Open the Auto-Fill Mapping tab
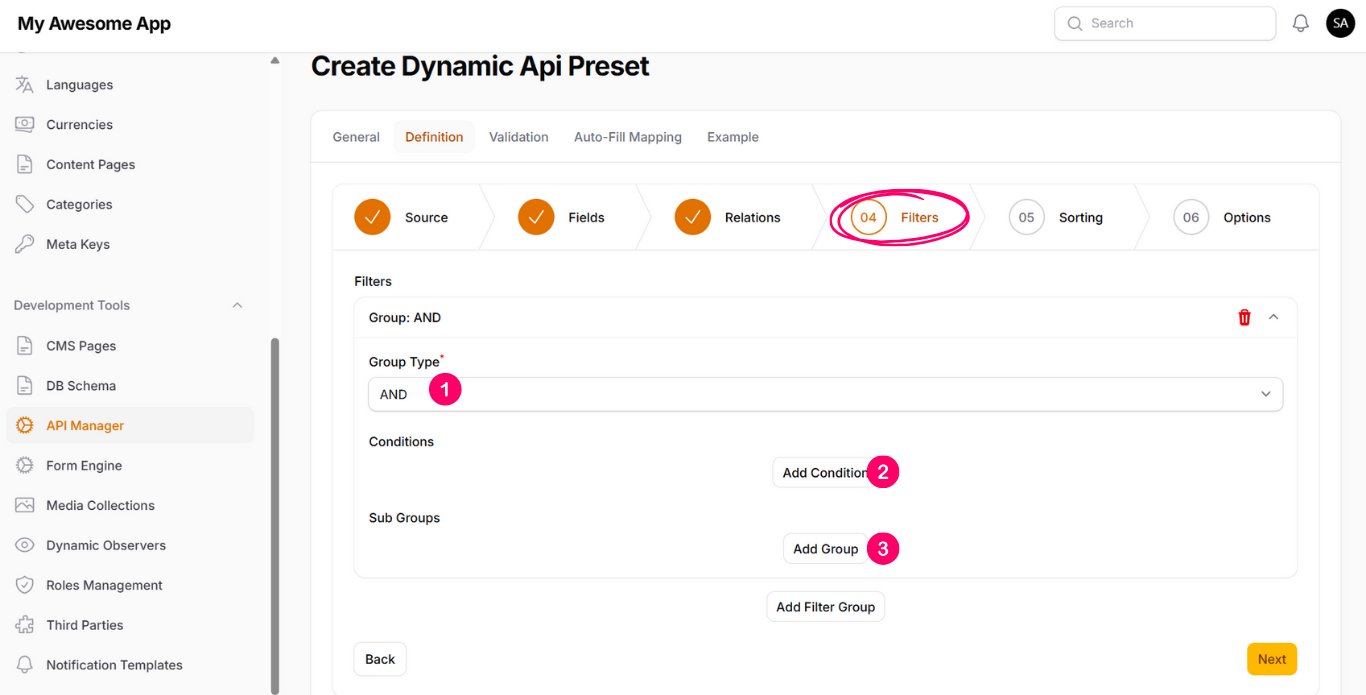The image size is (1366, 695). [627, 137]
